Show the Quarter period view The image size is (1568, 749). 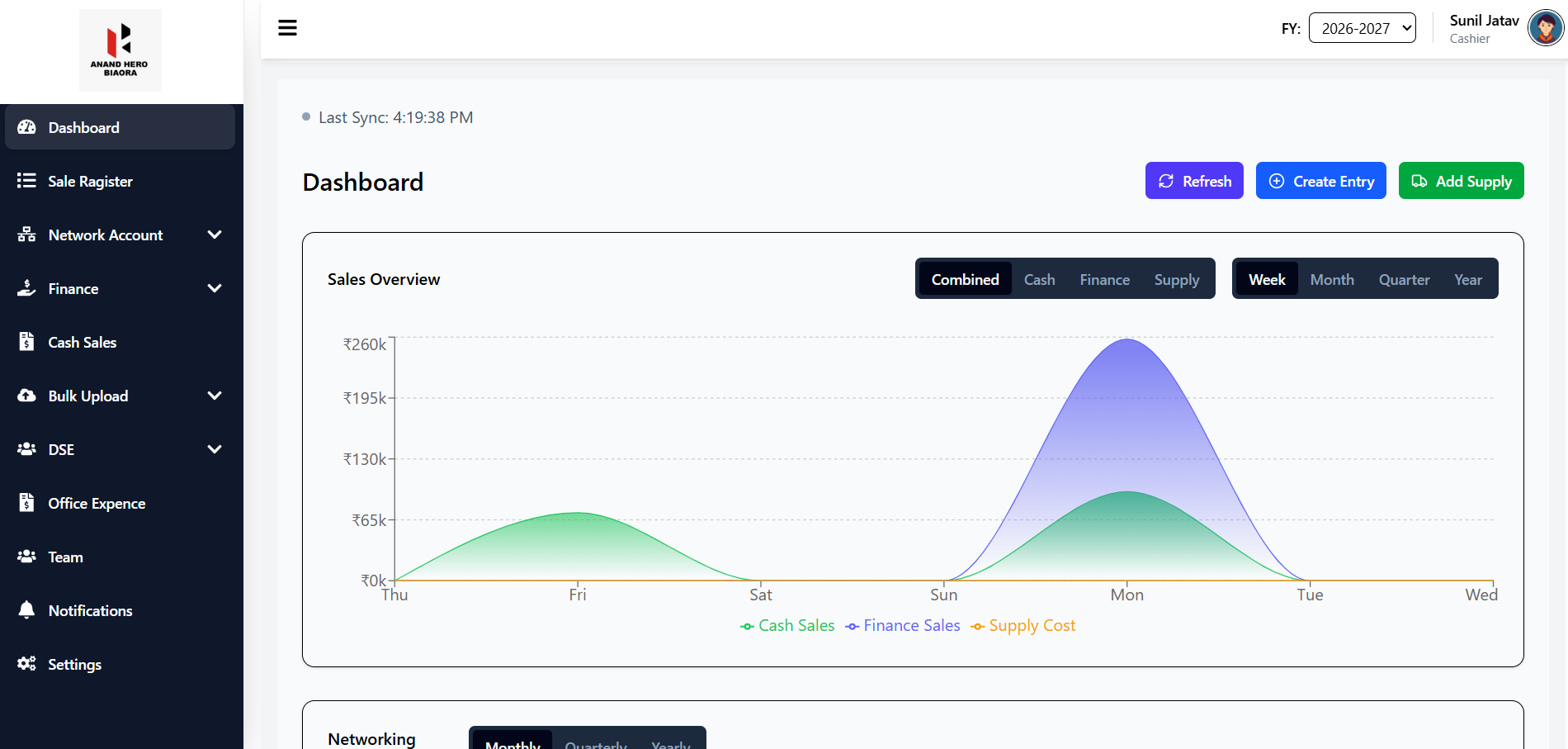pyautogui.click(x=1405, y=279)
